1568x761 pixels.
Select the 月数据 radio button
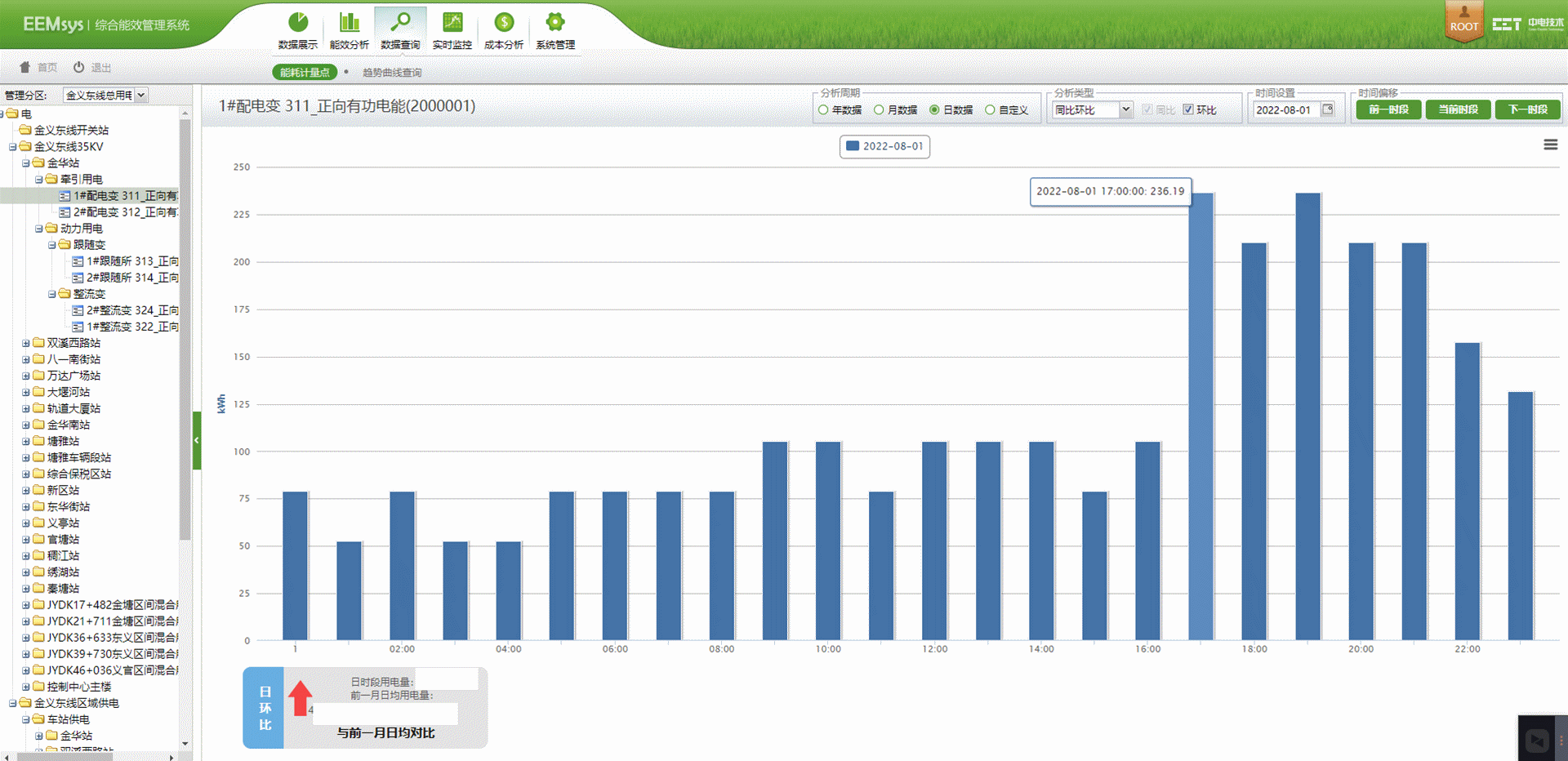click(x=879, y=110)
